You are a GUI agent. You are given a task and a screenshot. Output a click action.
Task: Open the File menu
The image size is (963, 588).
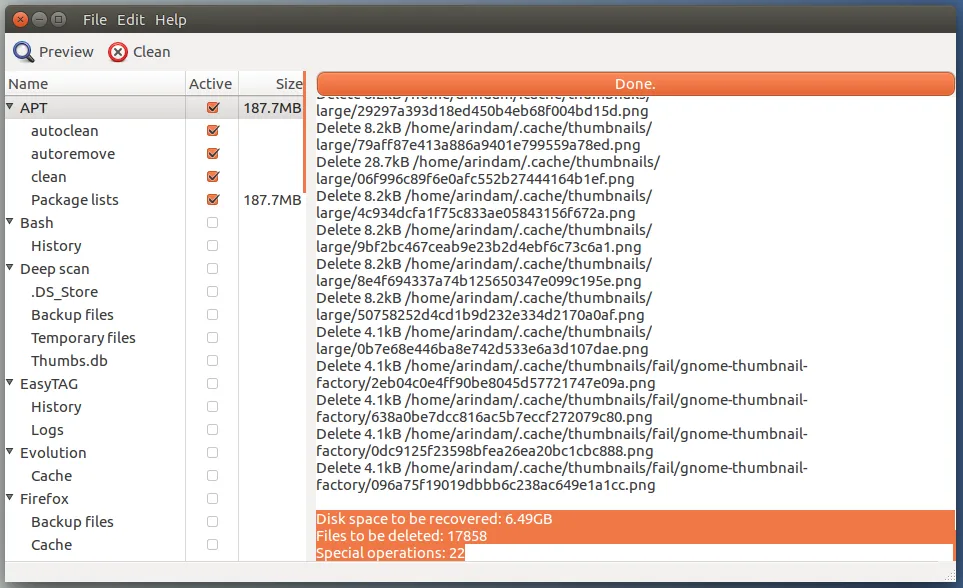coord(95,20)
